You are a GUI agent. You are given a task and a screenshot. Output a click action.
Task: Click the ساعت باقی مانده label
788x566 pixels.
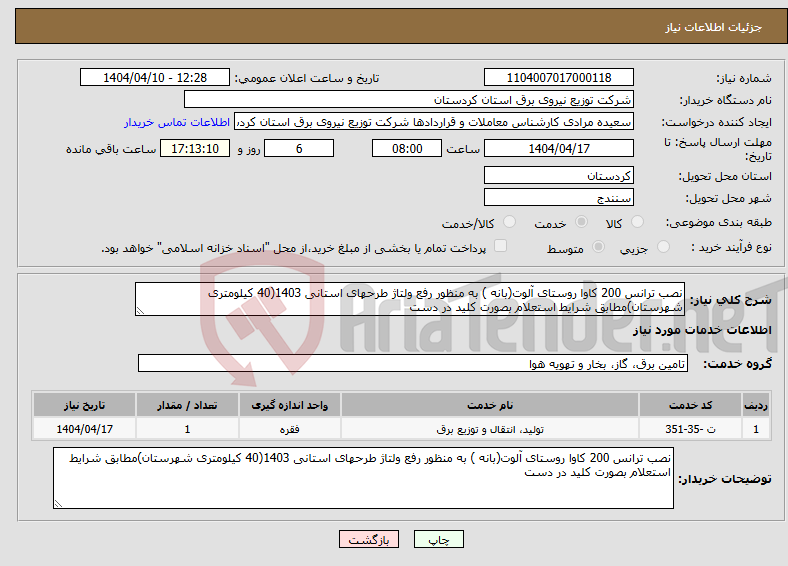pos(111,149)
